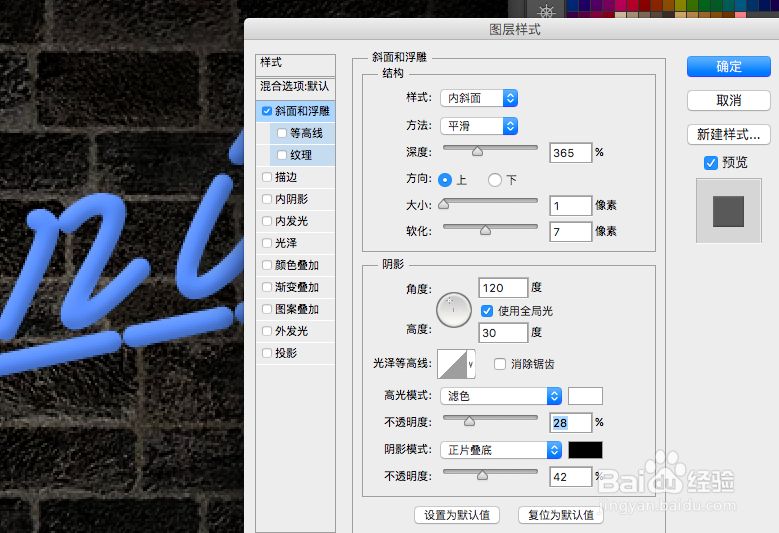The width and height of the screenshot is (779, 533).
Task: Click the gloss contour thumbnail
Action: pos(452,364)
